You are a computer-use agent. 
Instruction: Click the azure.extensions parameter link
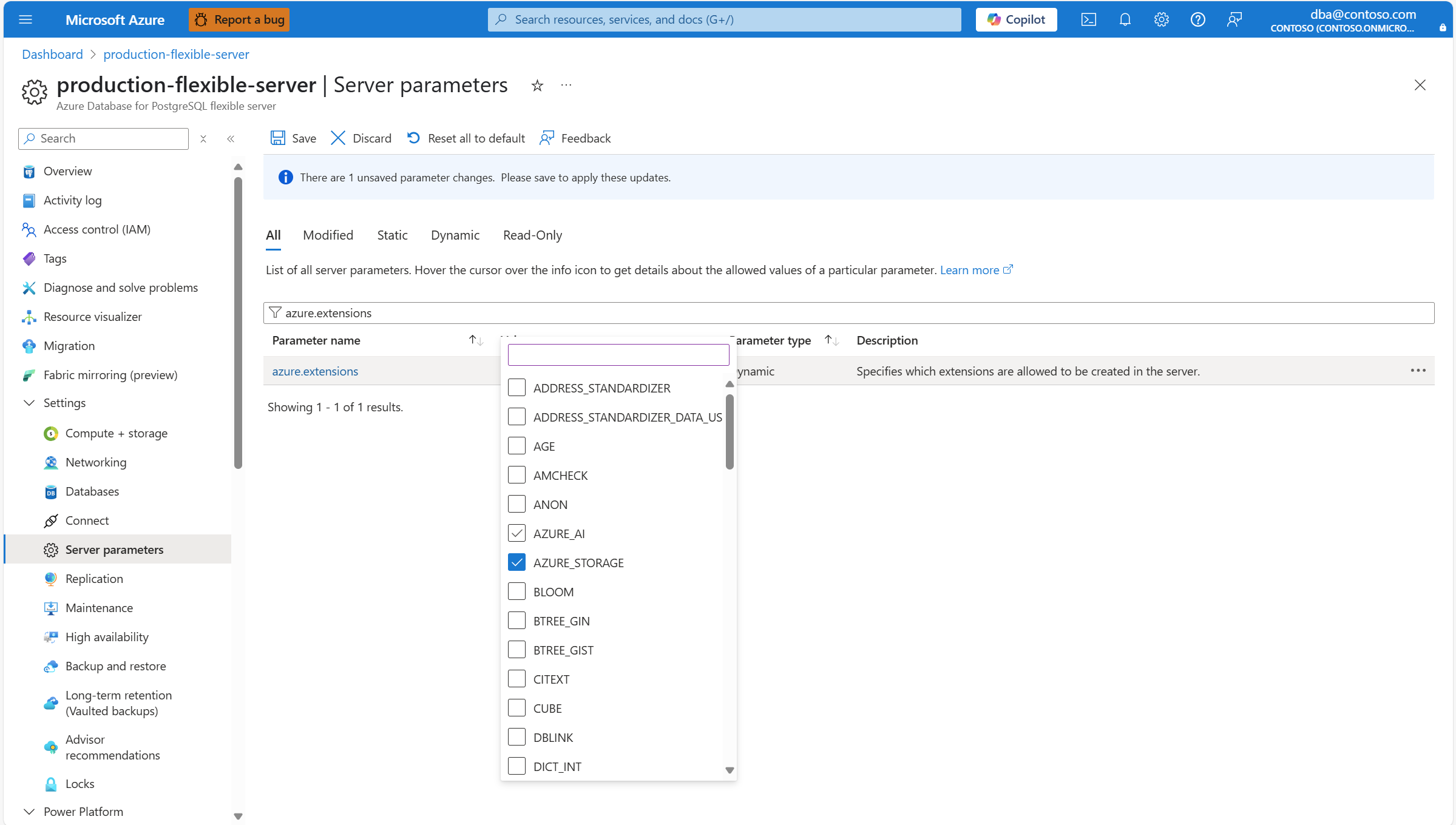pos(315,371)
